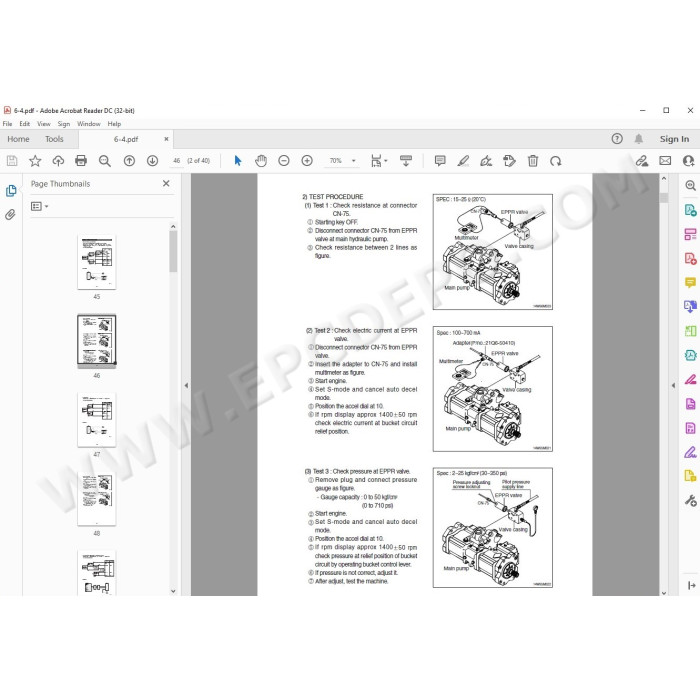The image size is (700, 700).
Task: Close the 6-4.pdf tab
Action: tap(167, 139)
